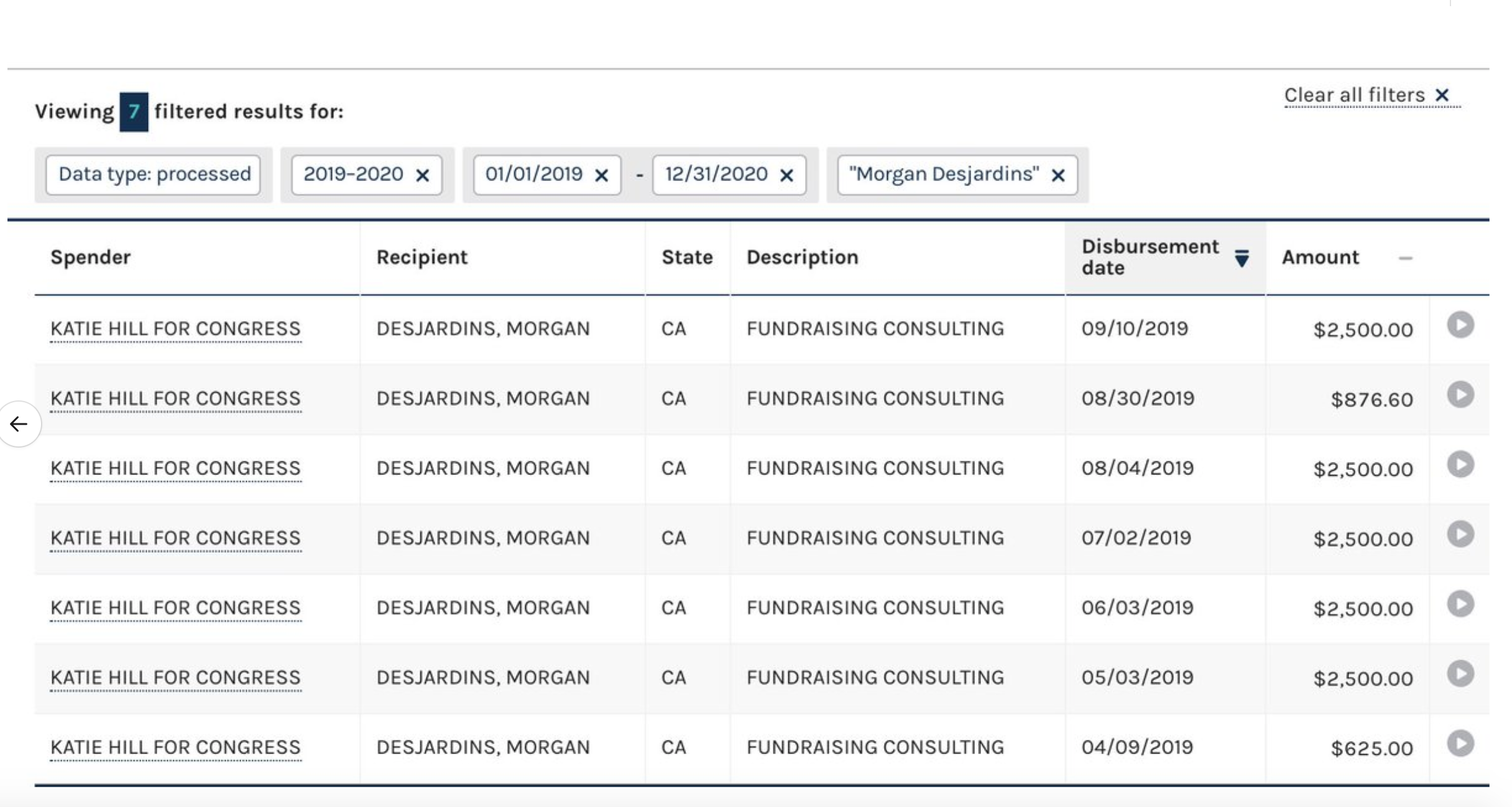Image resolution: width=1512 pixels, height=807 pixels.
Task: Click the back arrow button
Action: click(19, 424)
